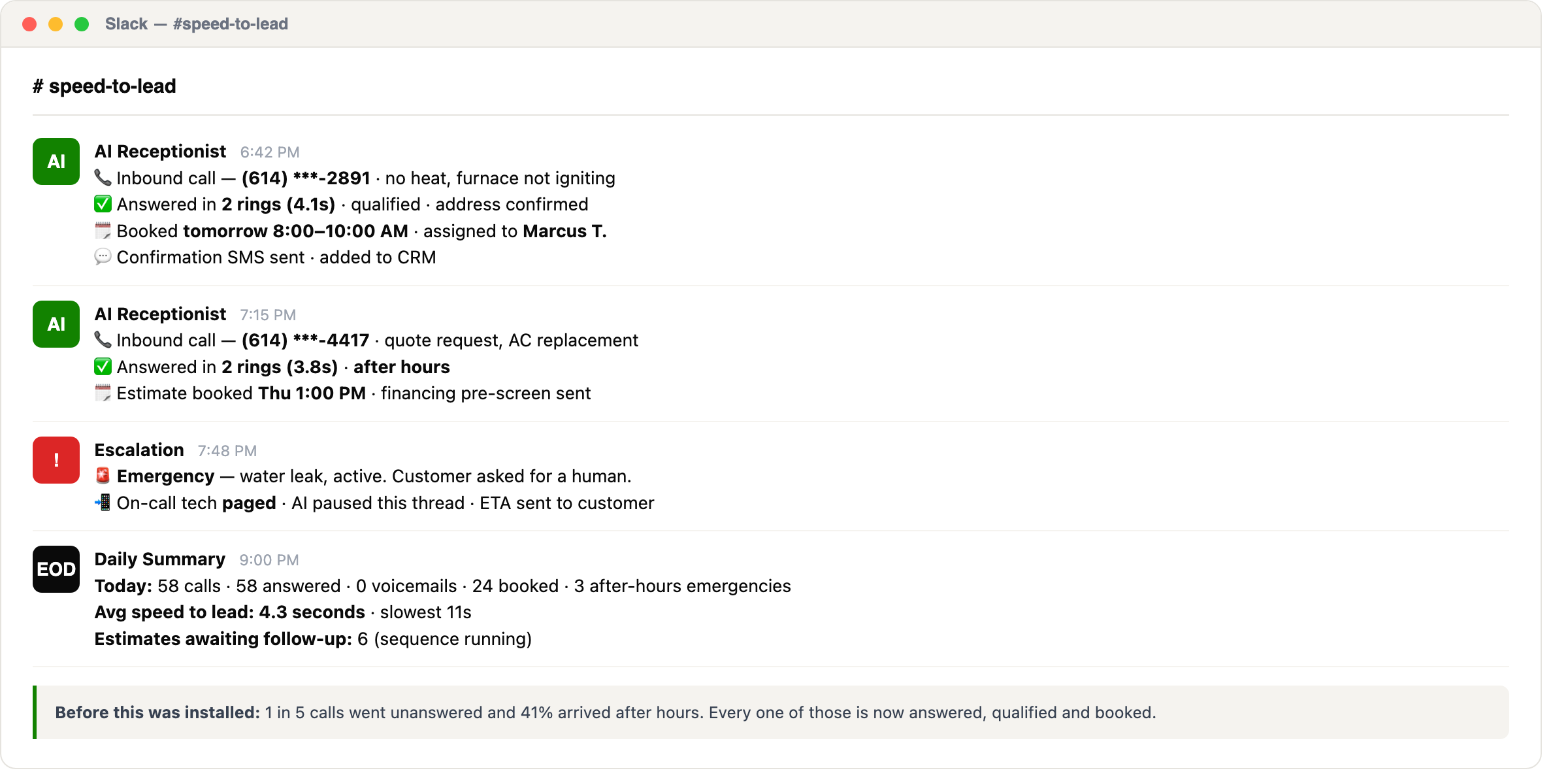Open the black EOD Daily Summary avatar
Image resolution: width=1568 pixels, height=779 pixels.
tap(56, 569)
